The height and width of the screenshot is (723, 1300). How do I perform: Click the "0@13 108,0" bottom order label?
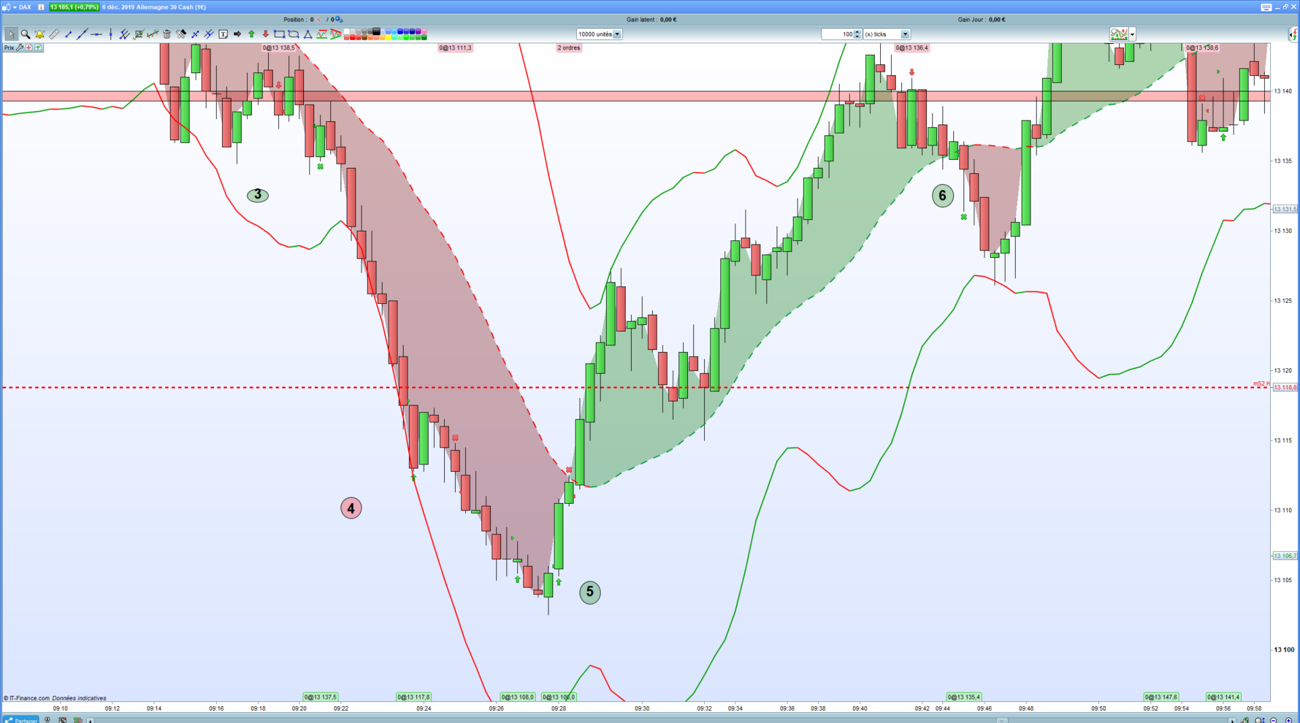[518, 697]
